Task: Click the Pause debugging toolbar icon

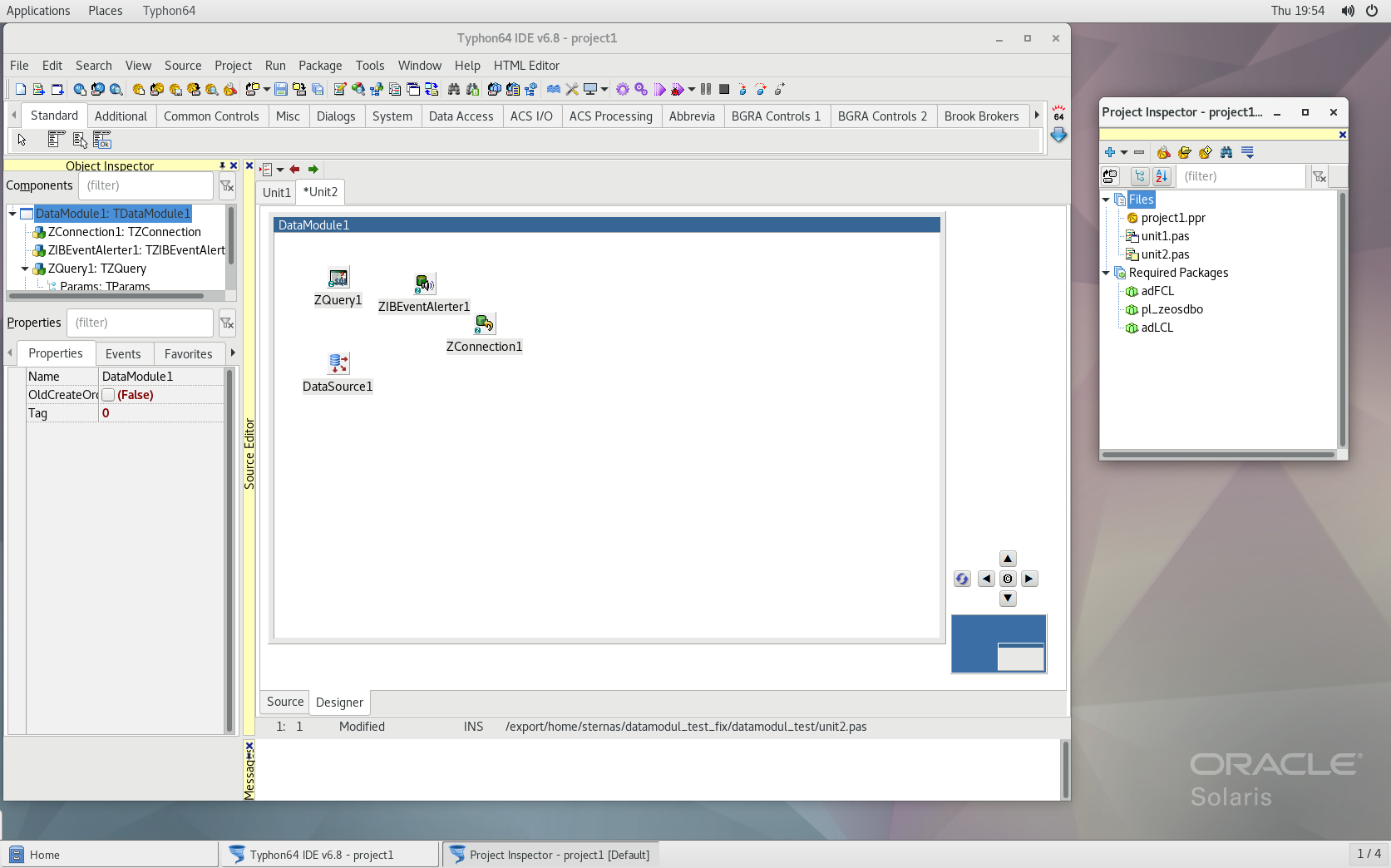Action: tap(706, 89)
